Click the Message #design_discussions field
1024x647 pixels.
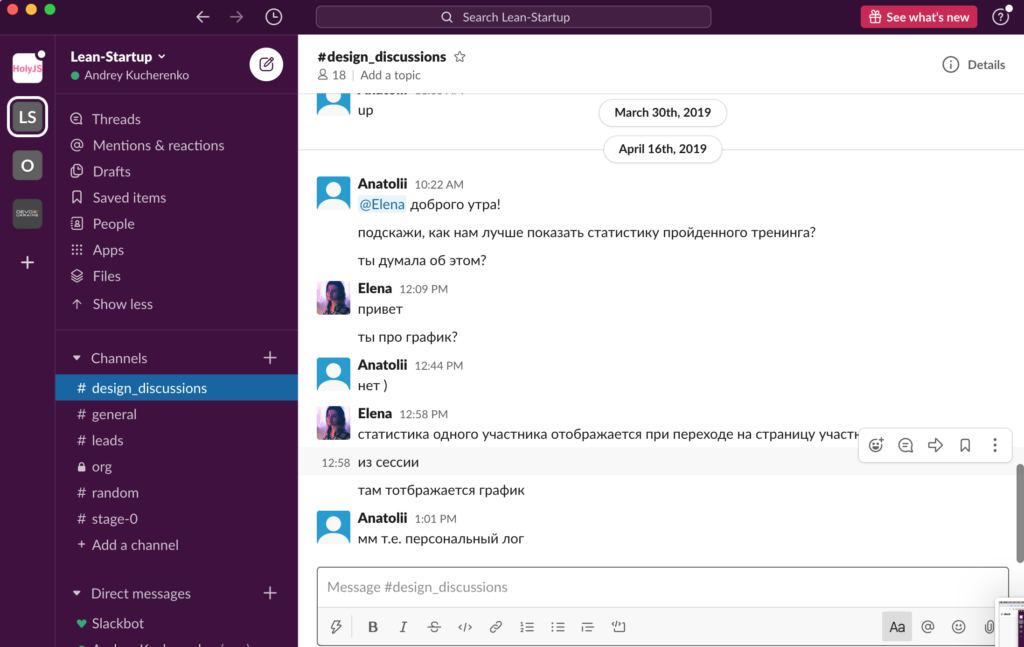pos(662,587)
